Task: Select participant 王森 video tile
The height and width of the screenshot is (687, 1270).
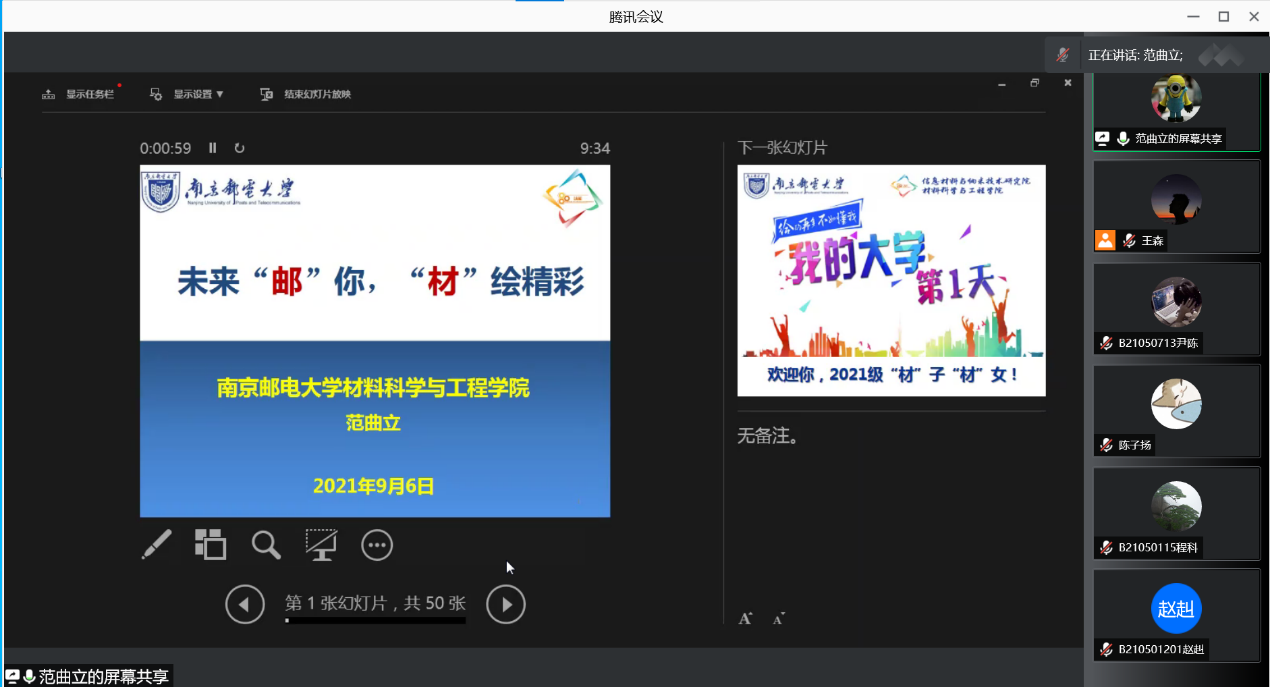Action: tap(1176, 205)
